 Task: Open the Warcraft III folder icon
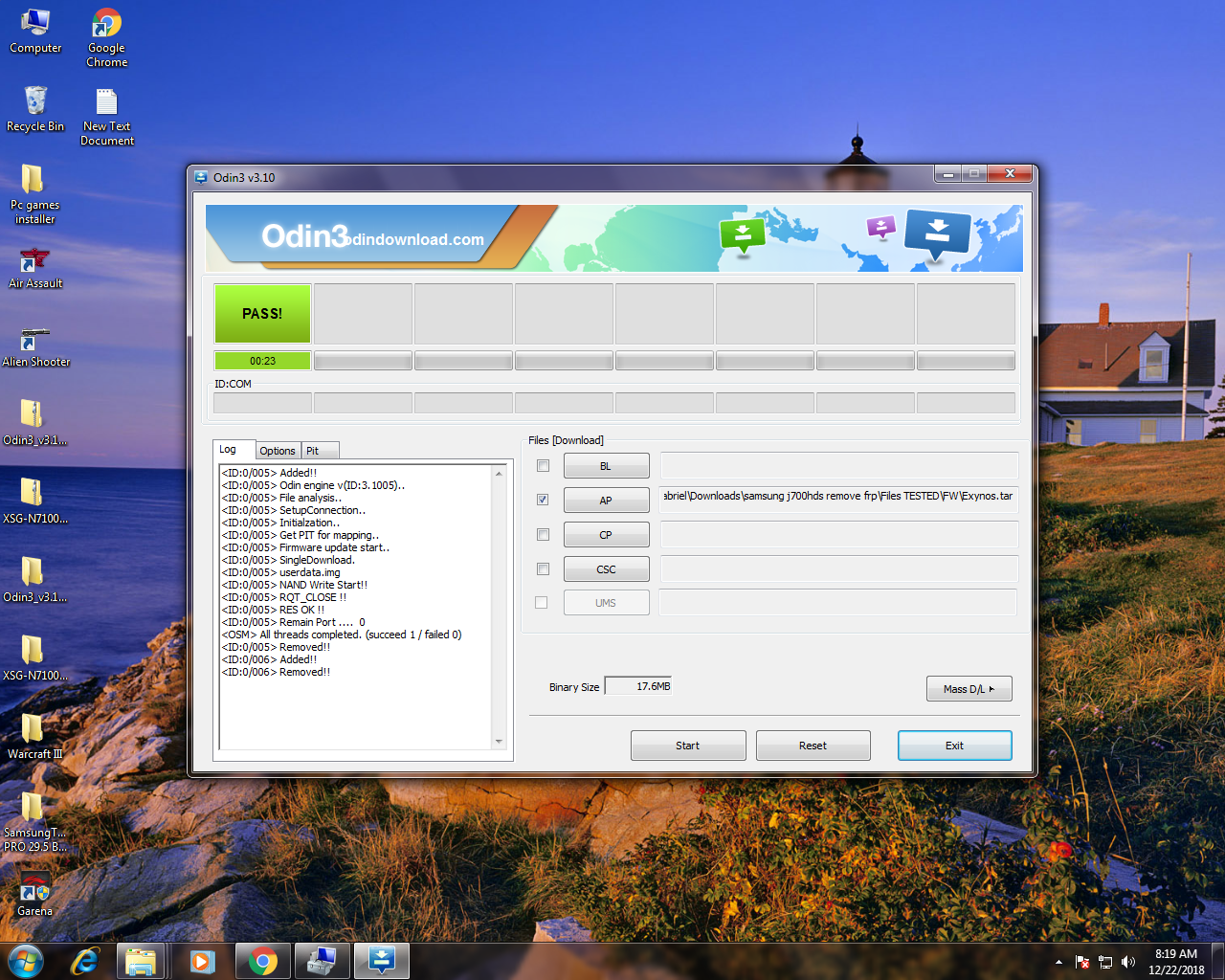tap(35, 737)
